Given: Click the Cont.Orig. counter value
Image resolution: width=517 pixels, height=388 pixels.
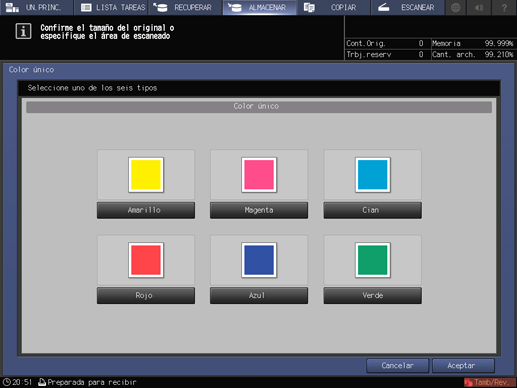Looking at the screenshot, I should tap(421, 43).
